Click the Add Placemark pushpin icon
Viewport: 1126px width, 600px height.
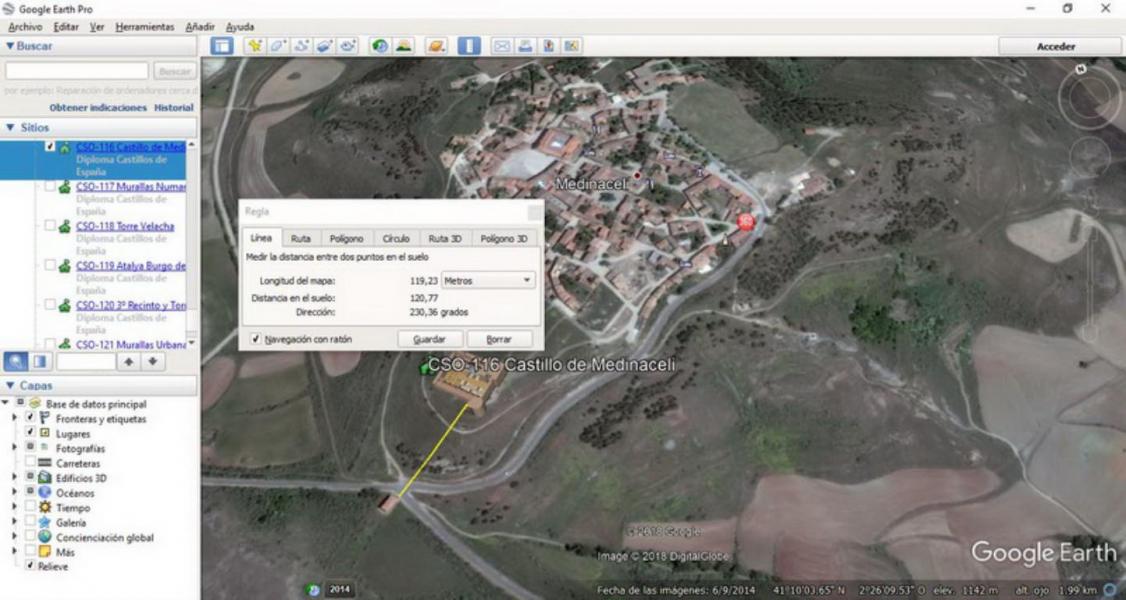click(255, 46)
